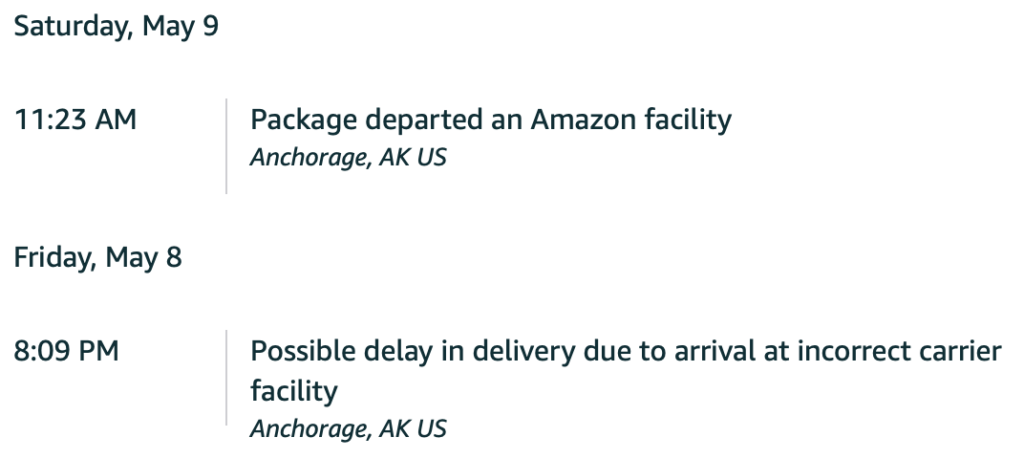Select the 11:23 AM timestamp
This screenshot has width=1024, height=459.
[x=75, y=119]
